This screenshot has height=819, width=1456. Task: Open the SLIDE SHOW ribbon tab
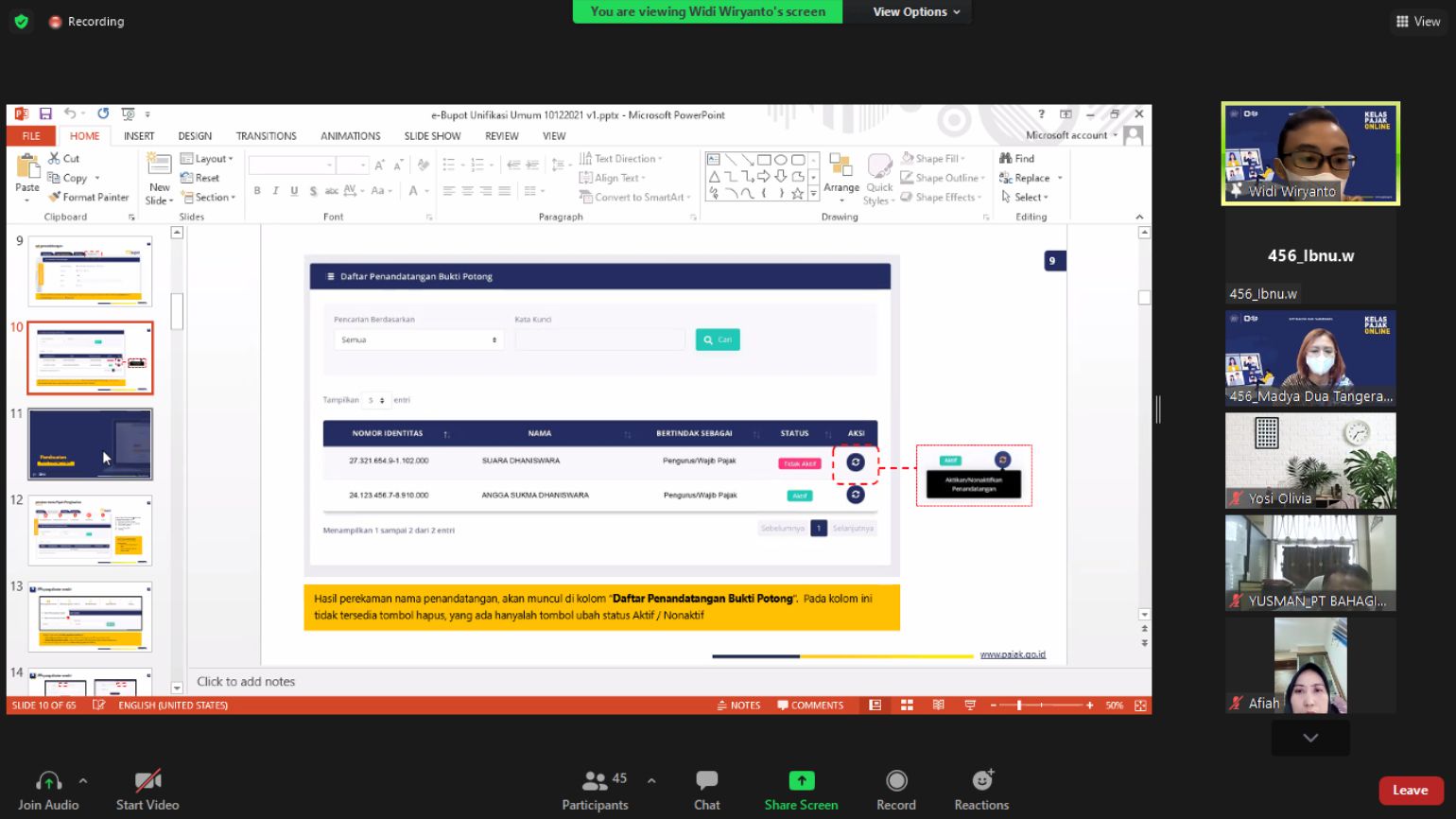[x=432, y=136]
